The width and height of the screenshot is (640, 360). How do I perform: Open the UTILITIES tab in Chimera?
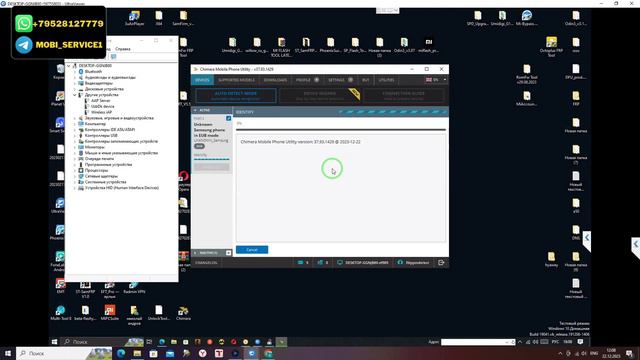coord(386,80)
